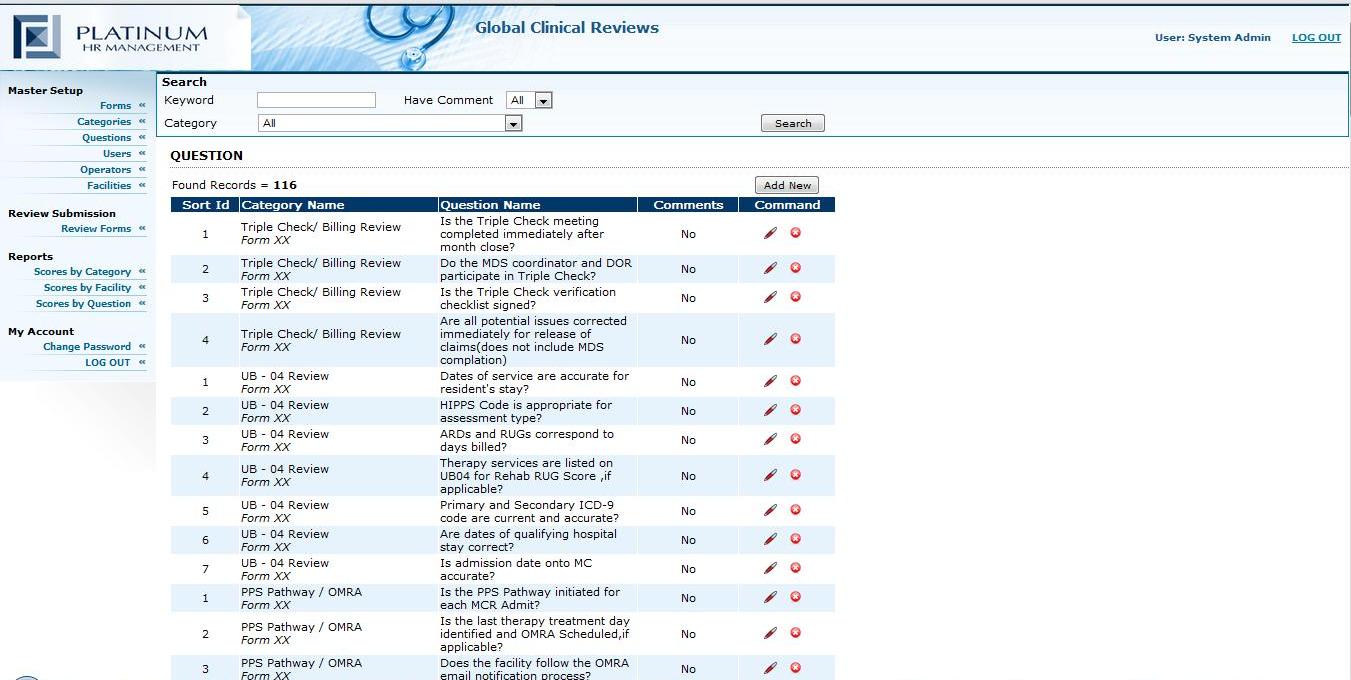Open the Scores by Question report
The image size is (1351, 680).
click(x=83, y=304)
